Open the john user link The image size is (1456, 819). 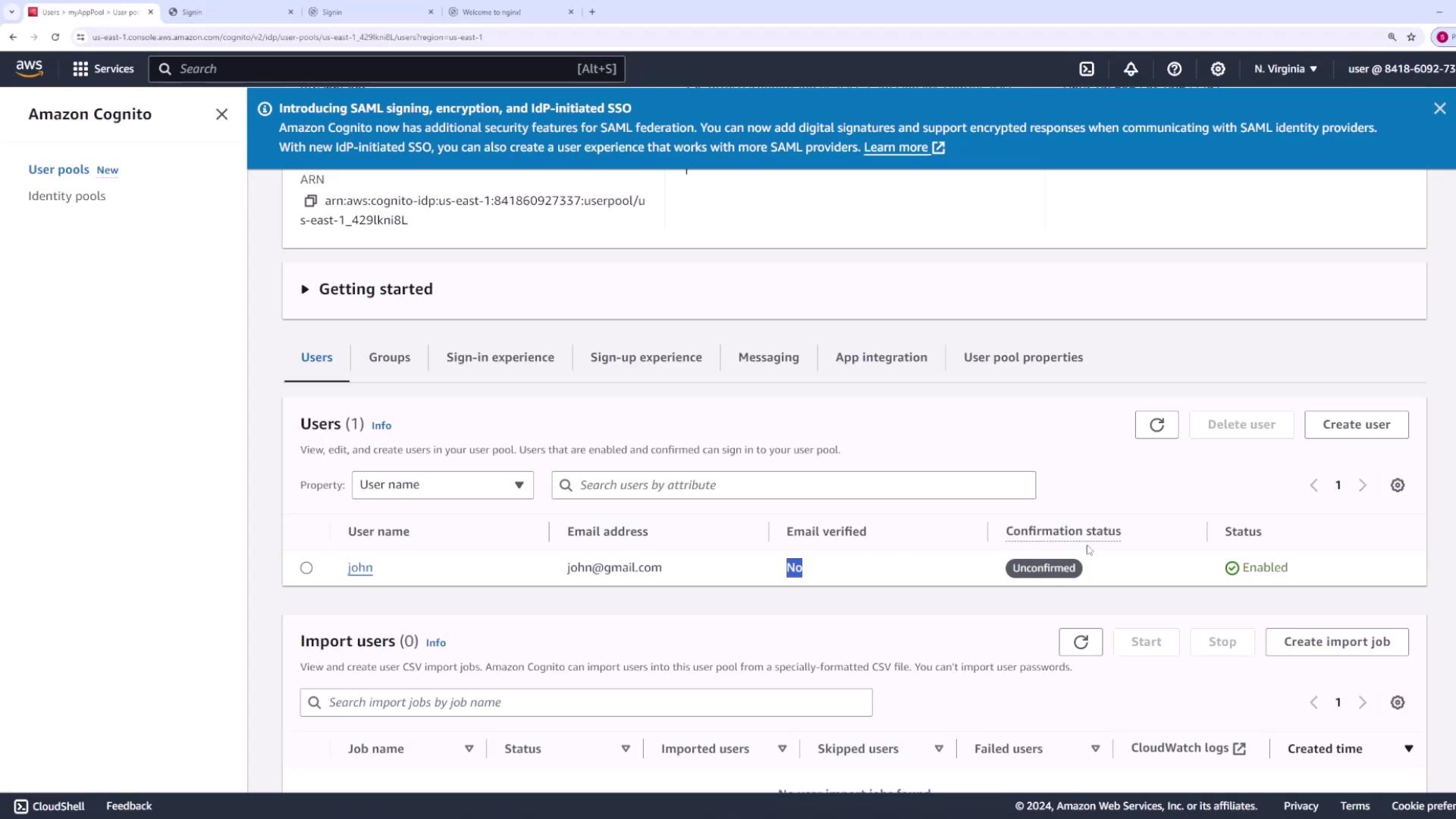360,568
